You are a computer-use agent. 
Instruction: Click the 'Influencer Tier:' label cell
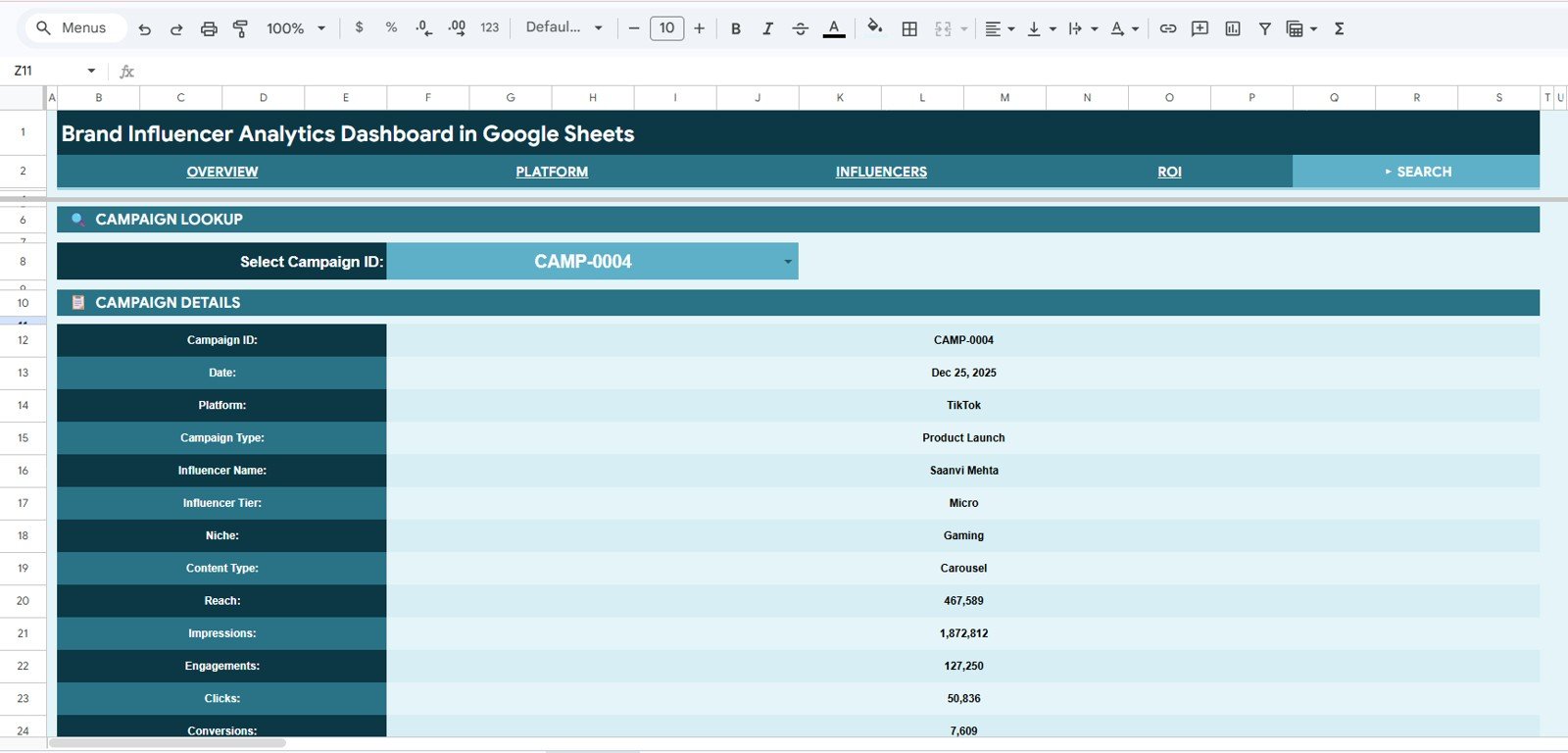(x=221, y=503)
